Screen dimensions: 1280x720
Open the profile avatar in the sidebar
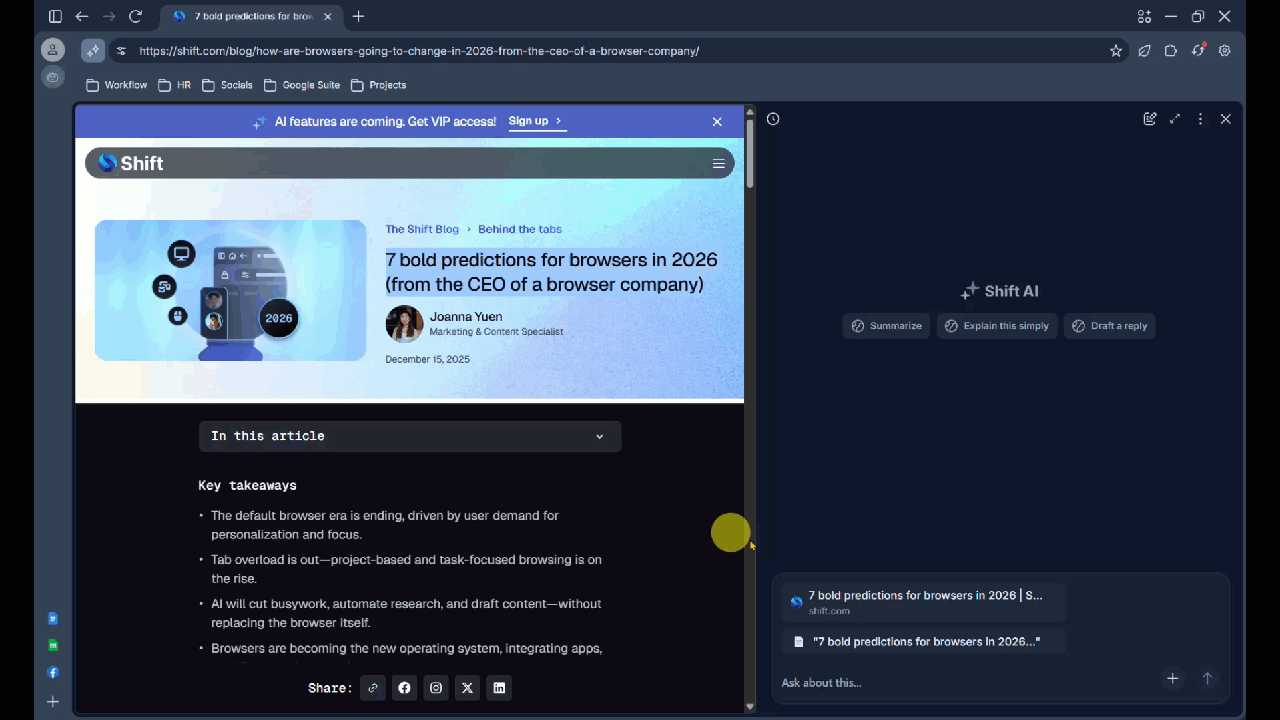[53, 50]
